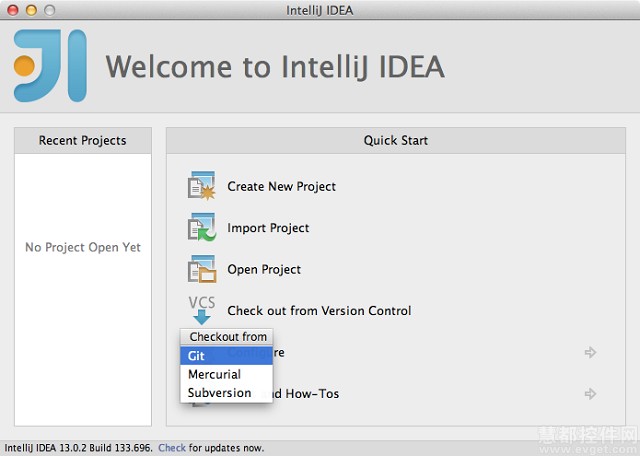Choose Import Project from Quick Start

pyautogui.click(x=268, y=228)
